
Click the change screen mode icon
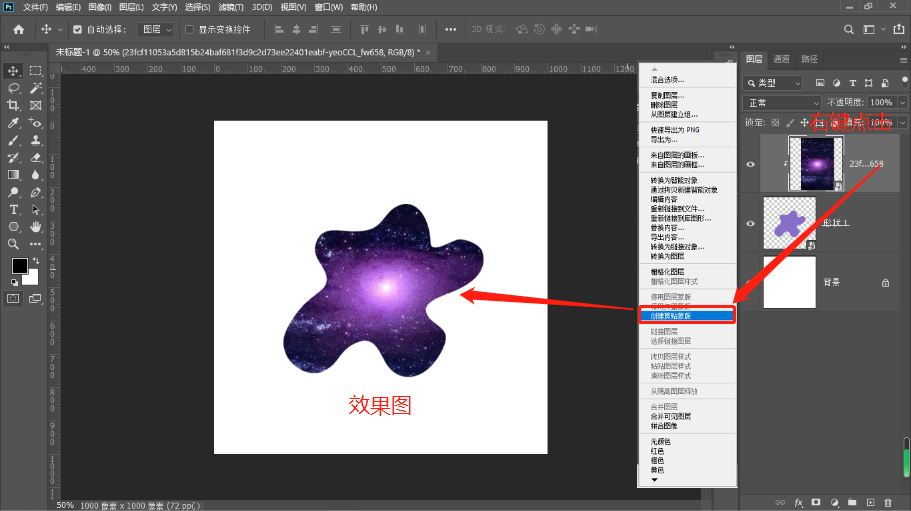[35, 298]
